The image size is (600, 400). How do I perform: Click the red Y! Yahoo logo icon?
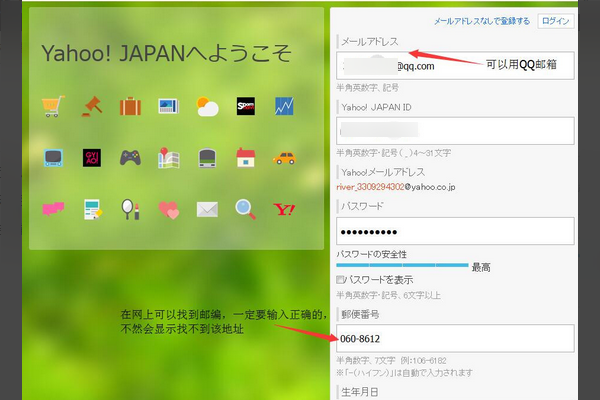click(284, 209)
